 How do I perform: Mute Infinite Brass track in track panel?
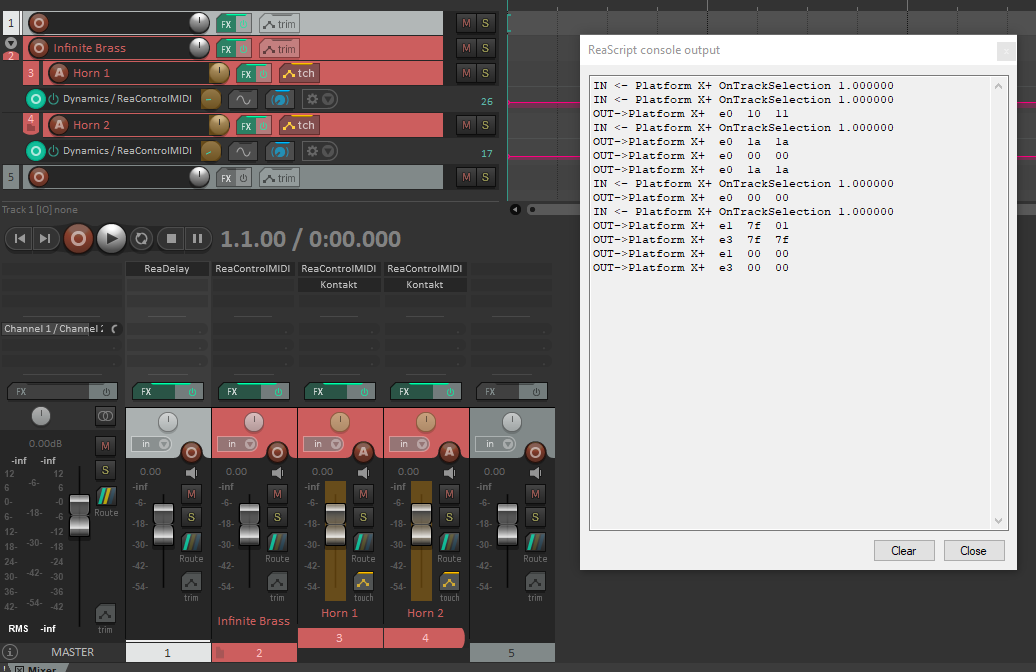pos(466,48)
